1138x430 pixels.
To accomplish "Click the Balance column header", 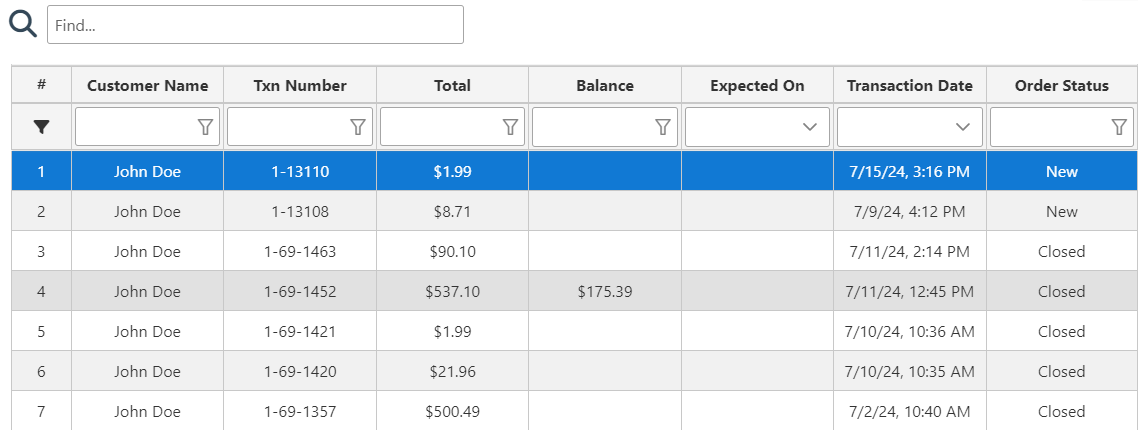I will 605,86.
